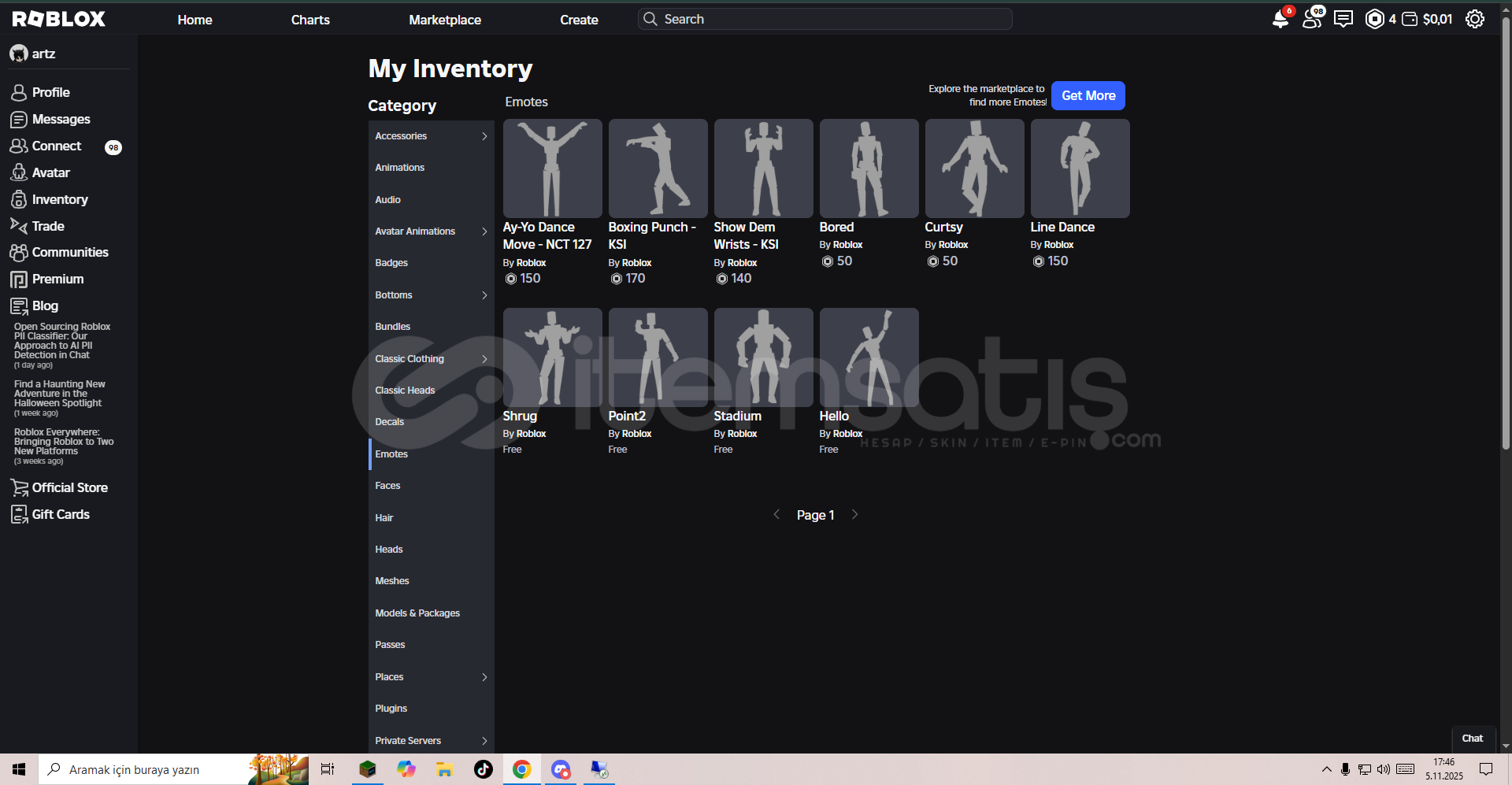This screenshot has width=1512, height=785.
Task: Open File Explorer from the taskbar
Action: tap(444, 769)
